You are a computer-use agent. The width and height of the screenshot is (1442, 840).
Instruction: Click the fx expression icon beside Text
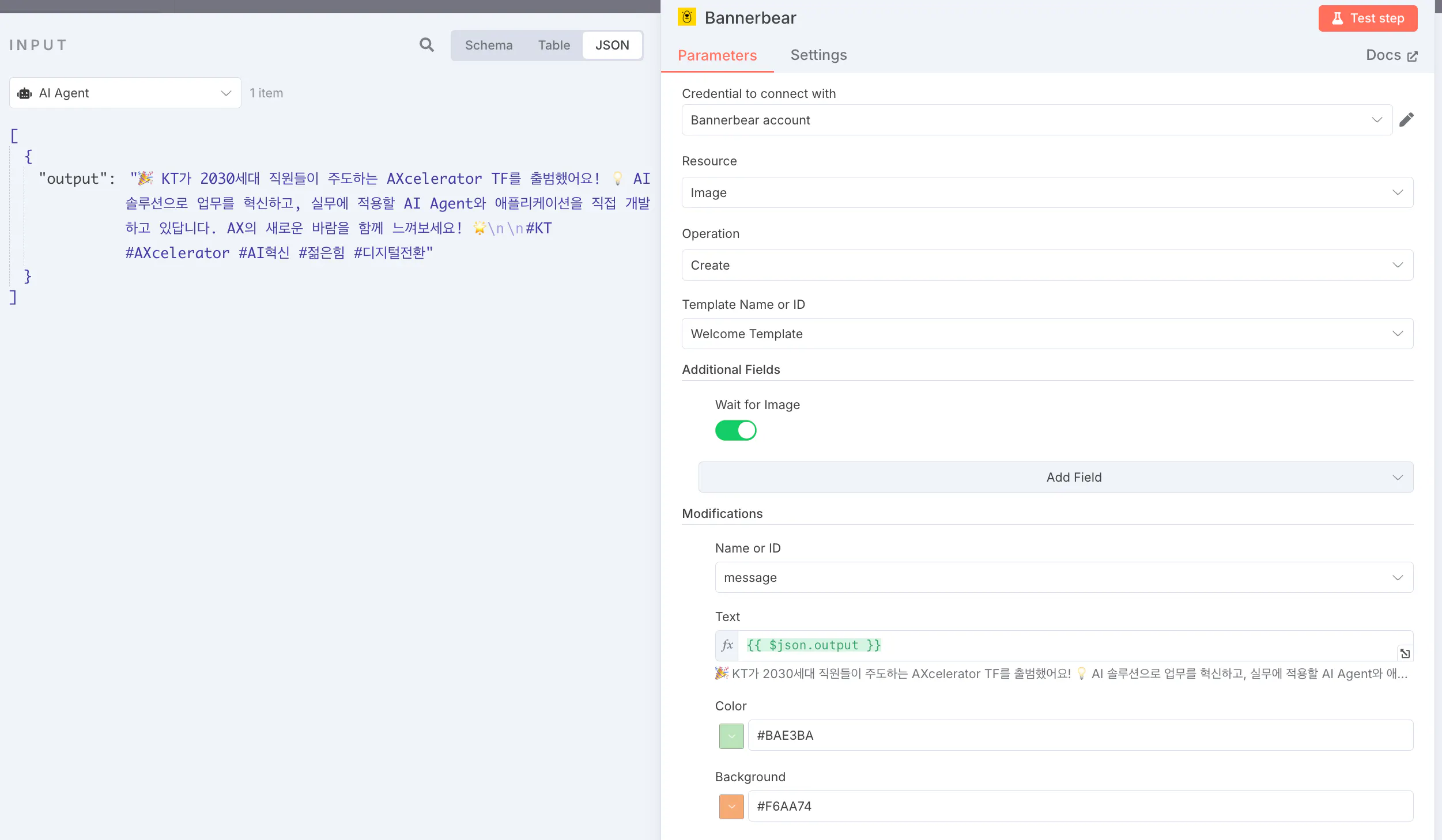(x=727, y=645)
